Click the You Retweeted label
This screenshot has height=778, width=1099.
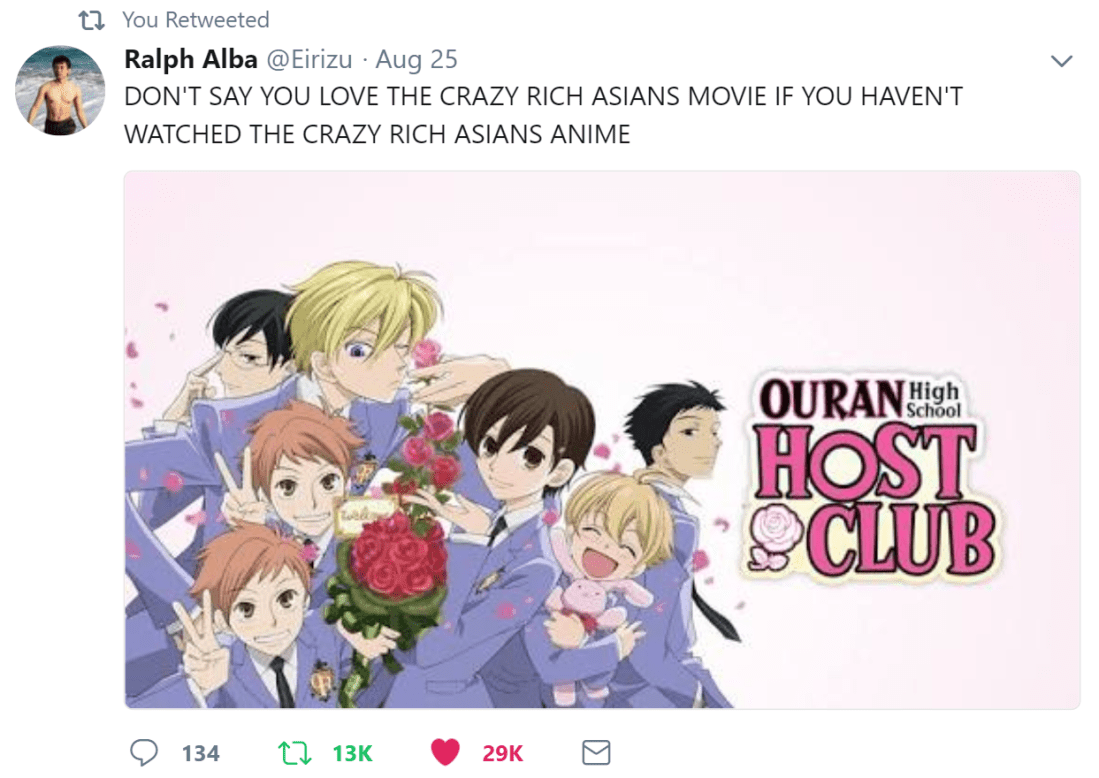point(196,20)
